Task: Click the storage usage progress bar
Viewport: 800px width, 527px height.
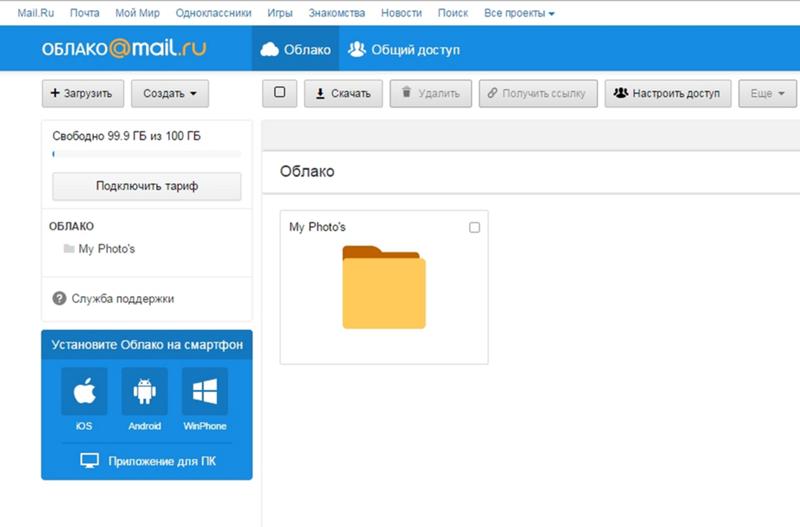Action: pos(146,154)
